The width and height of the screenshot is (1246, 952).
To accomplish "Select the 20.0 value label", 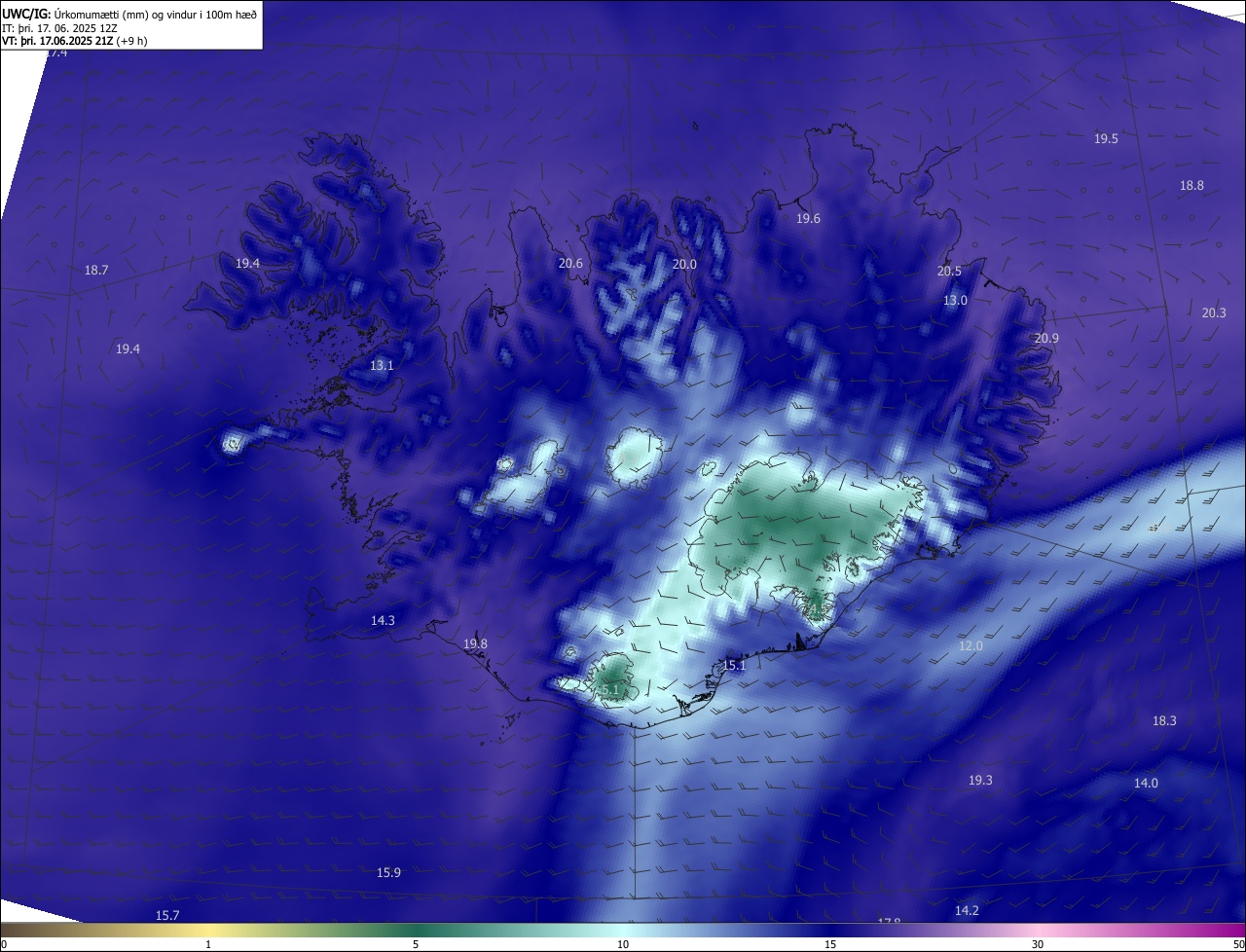I will tap(684, 265).
